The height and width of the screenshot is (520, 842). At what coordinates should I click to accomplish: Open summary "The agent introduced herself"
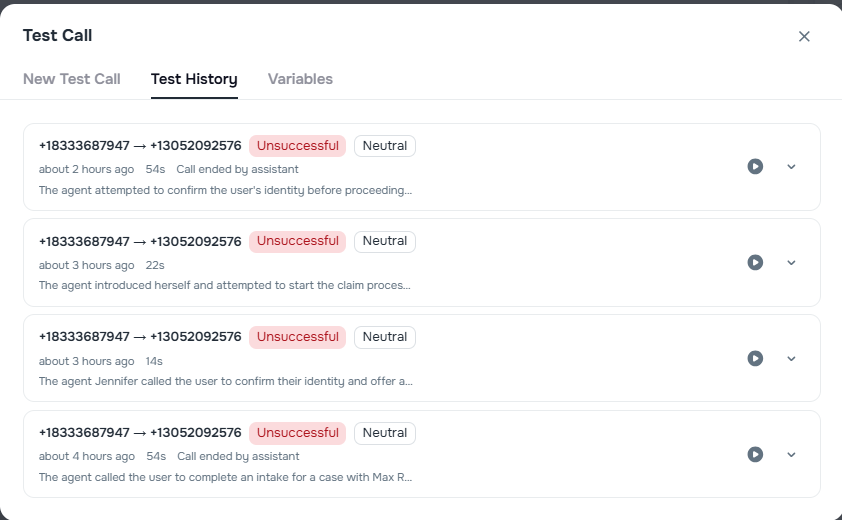point(225,285)
